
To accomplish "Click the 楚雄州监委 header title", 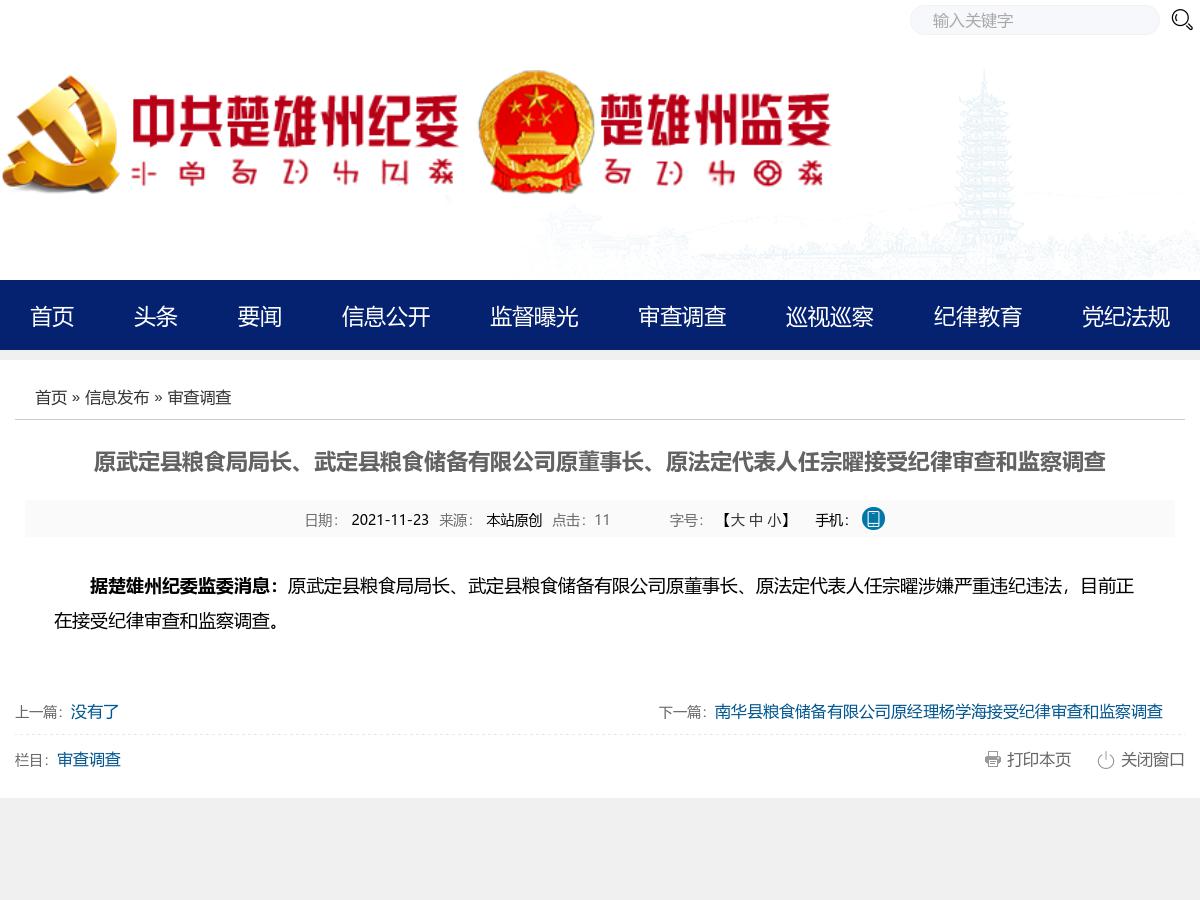I will pos(716,121).
